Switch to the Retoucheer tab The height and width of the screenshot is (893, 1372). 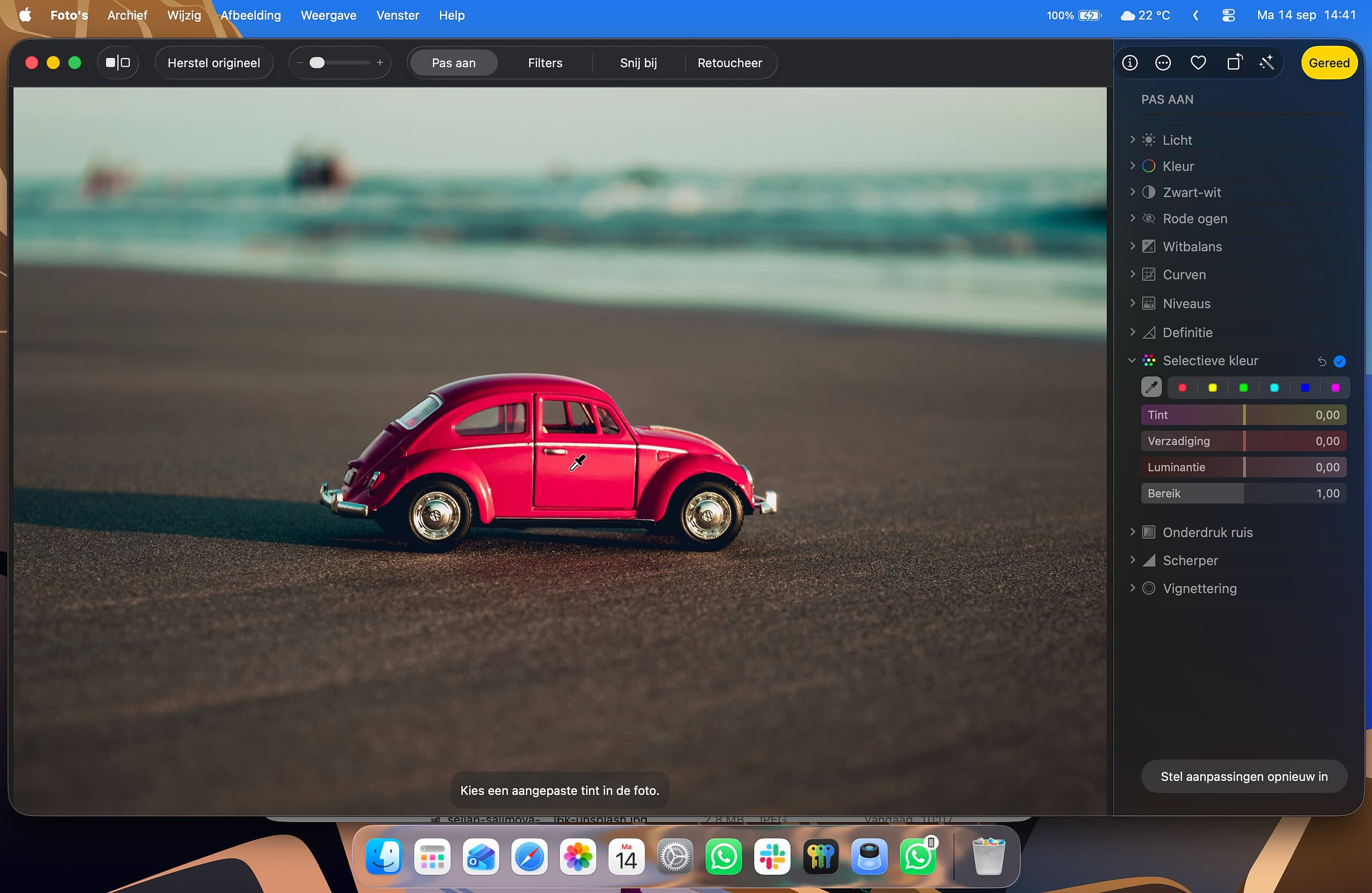tap(730, 63)
